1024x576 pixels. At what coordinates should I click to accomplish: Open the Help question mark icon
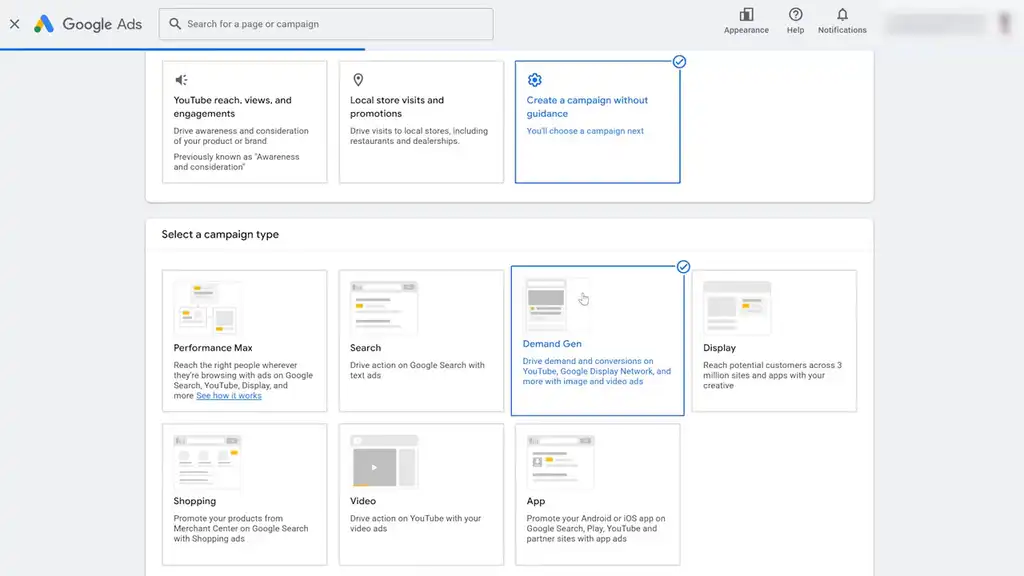click(795, 15)
